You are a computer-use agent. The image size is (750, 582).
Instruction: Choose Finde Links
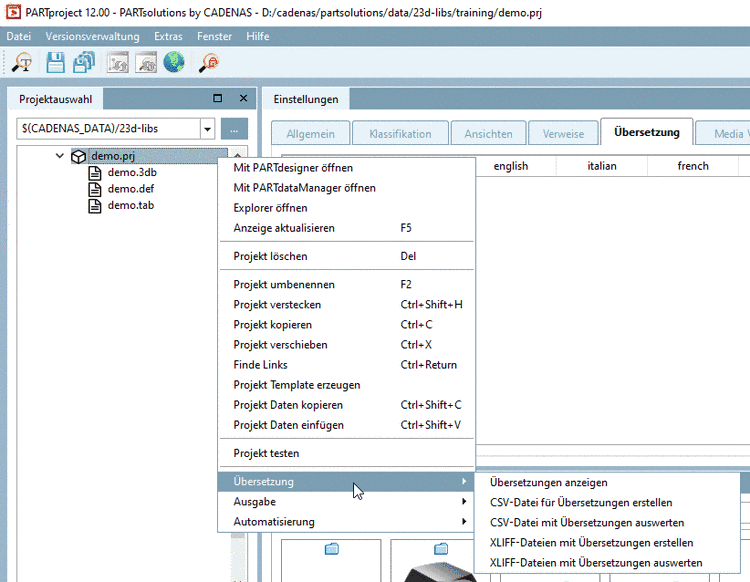pyautogui.click(x=346, y=365)
